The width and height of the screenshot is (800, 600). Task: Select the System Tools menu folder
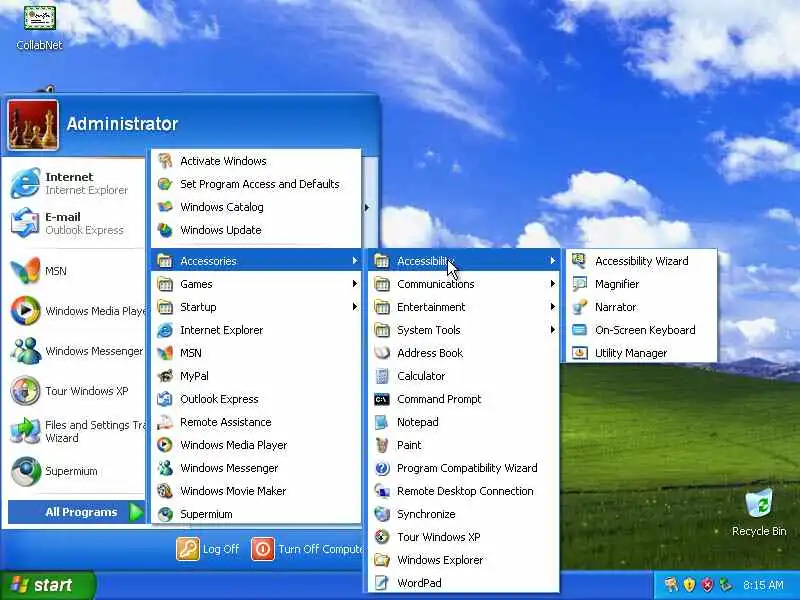463,330
